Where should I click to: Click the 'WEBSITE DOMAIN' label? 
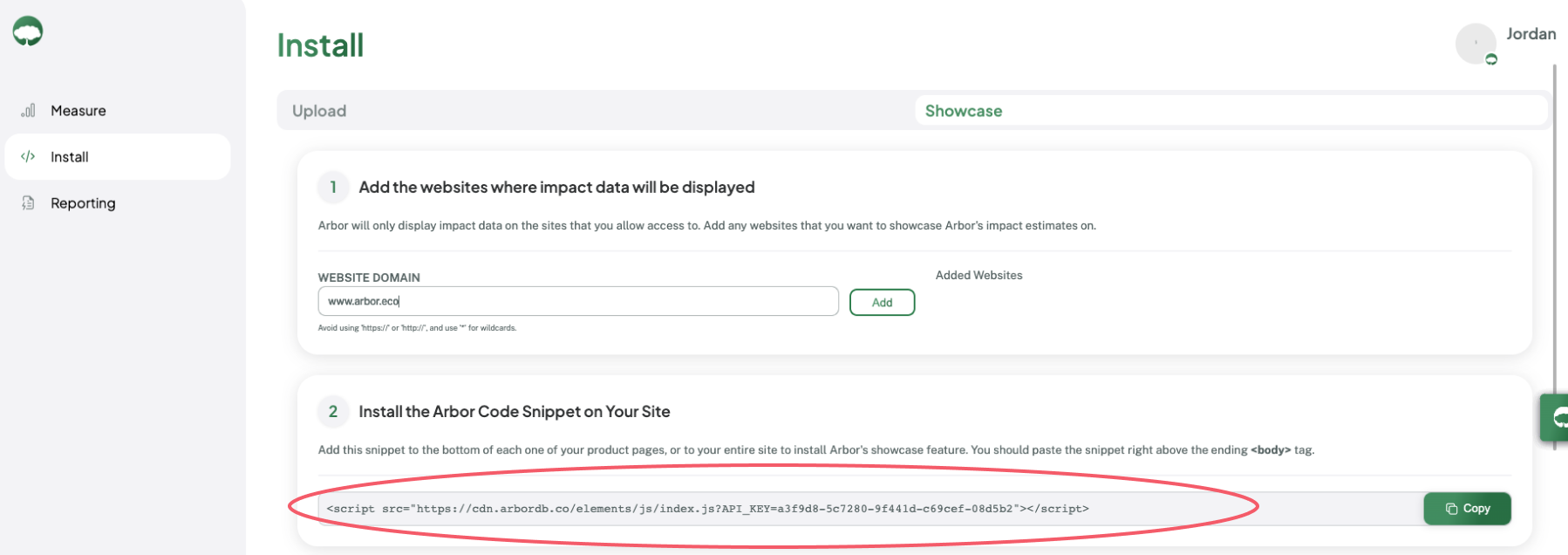pyautogui.click(x=369, y=277)
